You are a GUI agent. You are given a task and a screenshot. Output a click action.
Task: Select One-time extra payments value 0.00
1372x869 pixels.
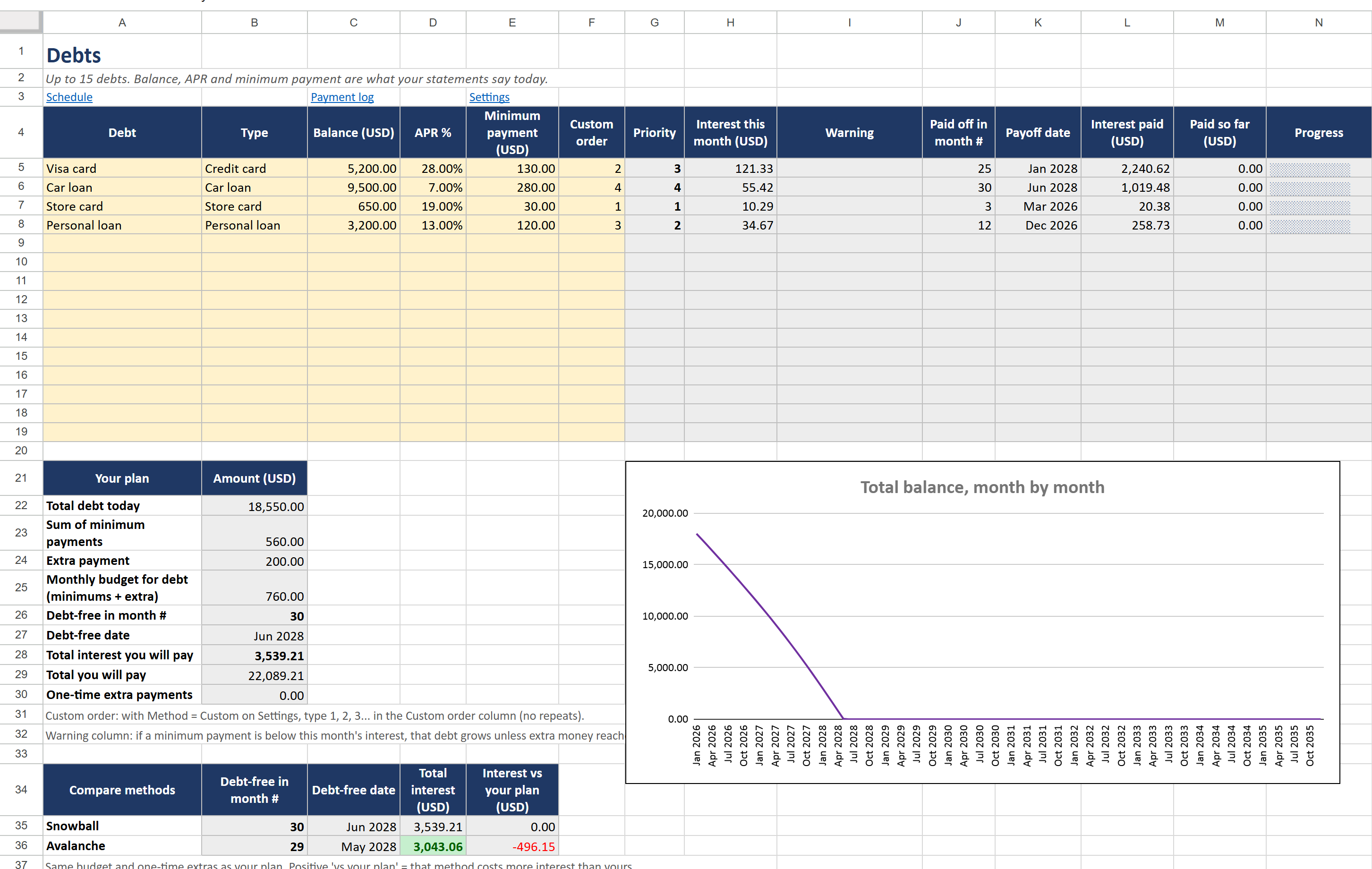pyautogui.click(x=254, y=695)
